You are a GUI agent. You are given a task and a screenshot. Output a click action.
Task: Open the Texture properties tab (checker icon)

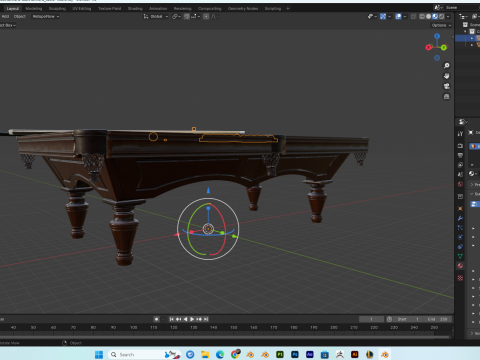tap(460, 278)
